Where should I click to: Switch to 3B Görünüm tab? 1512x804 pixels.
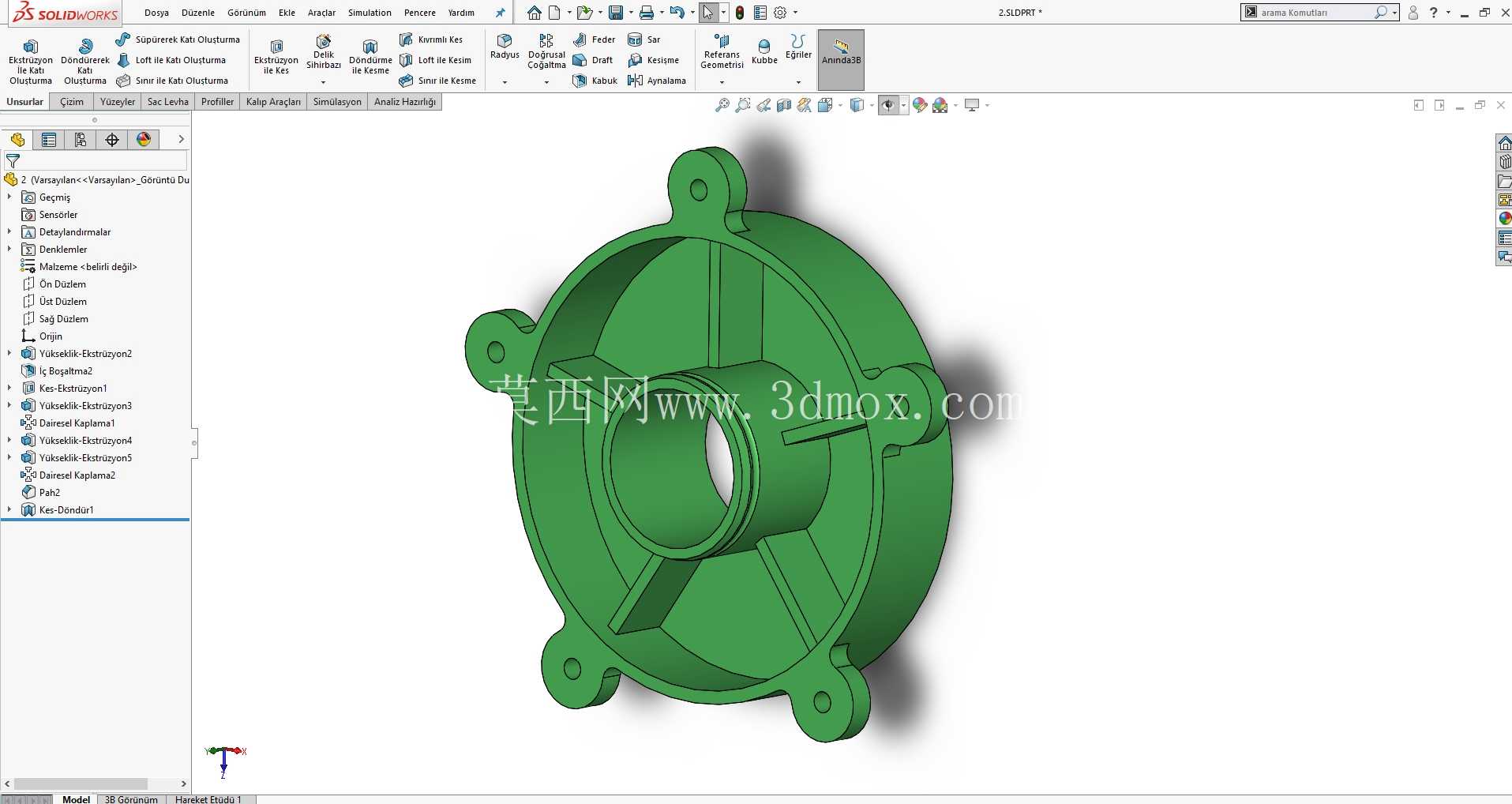point(131,799)
